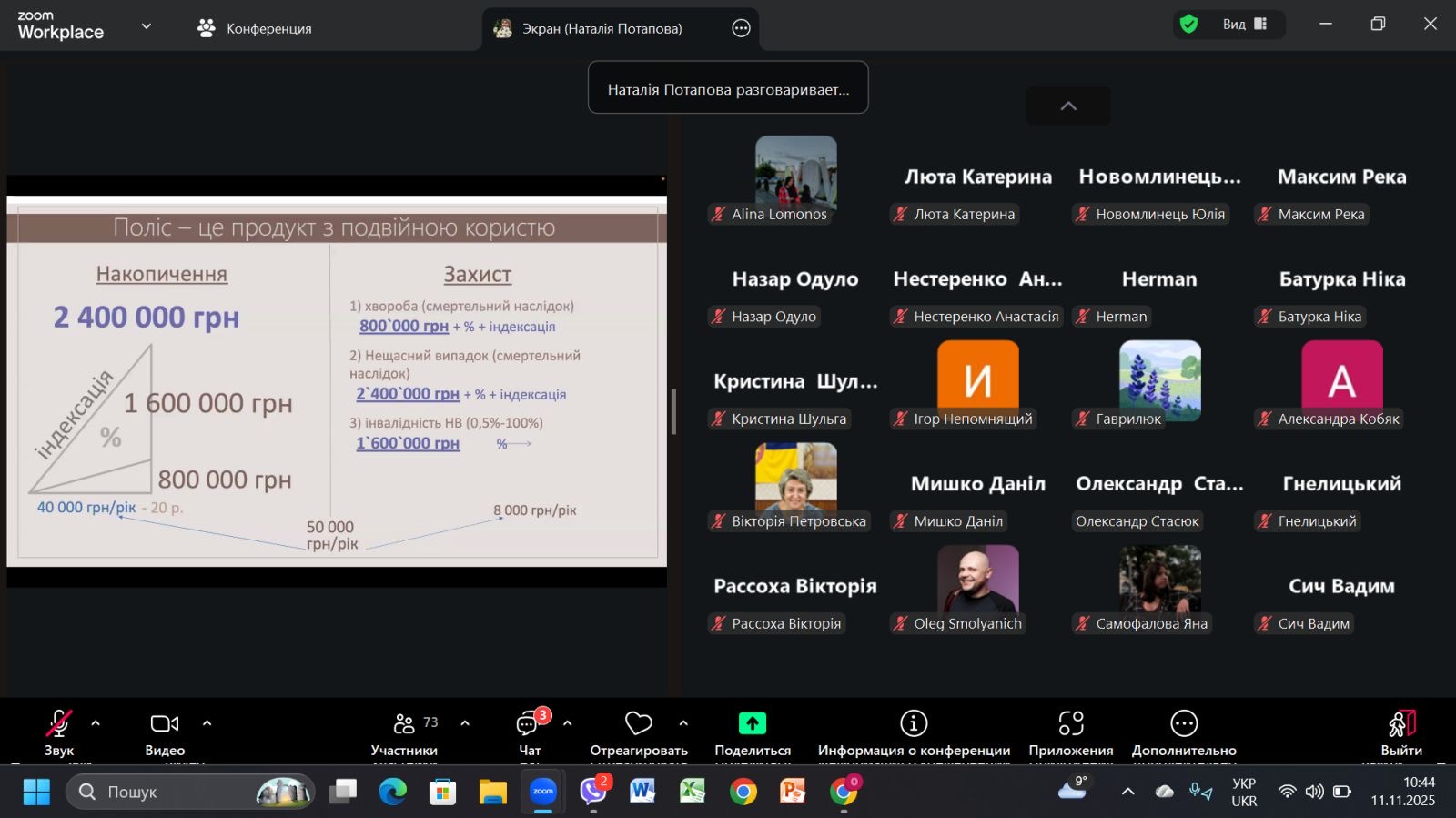The width and height of the screenshot is (1456, 818).
Task: Expand video options arrow next to Видео
Action: (x=207, y=723)
